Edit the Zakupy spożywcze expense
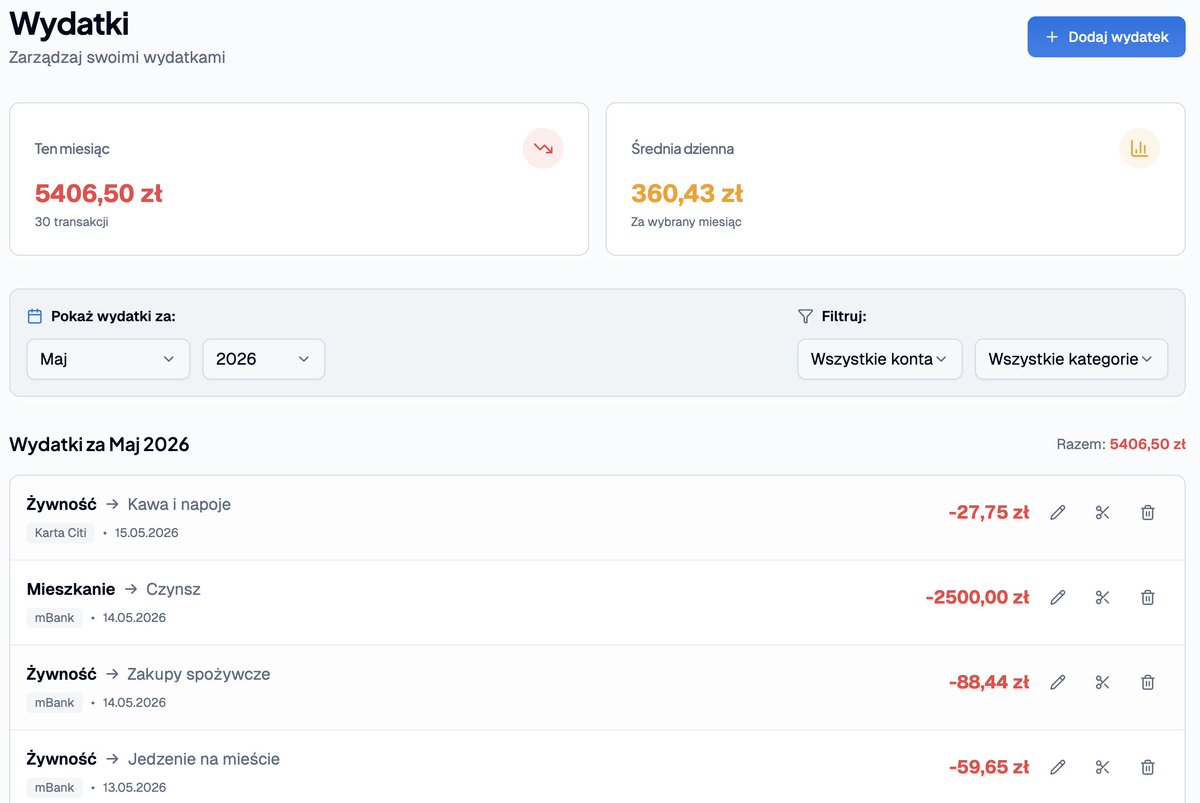The width and height of the screenshot is (1200, 803). (x=1058, y=682)
